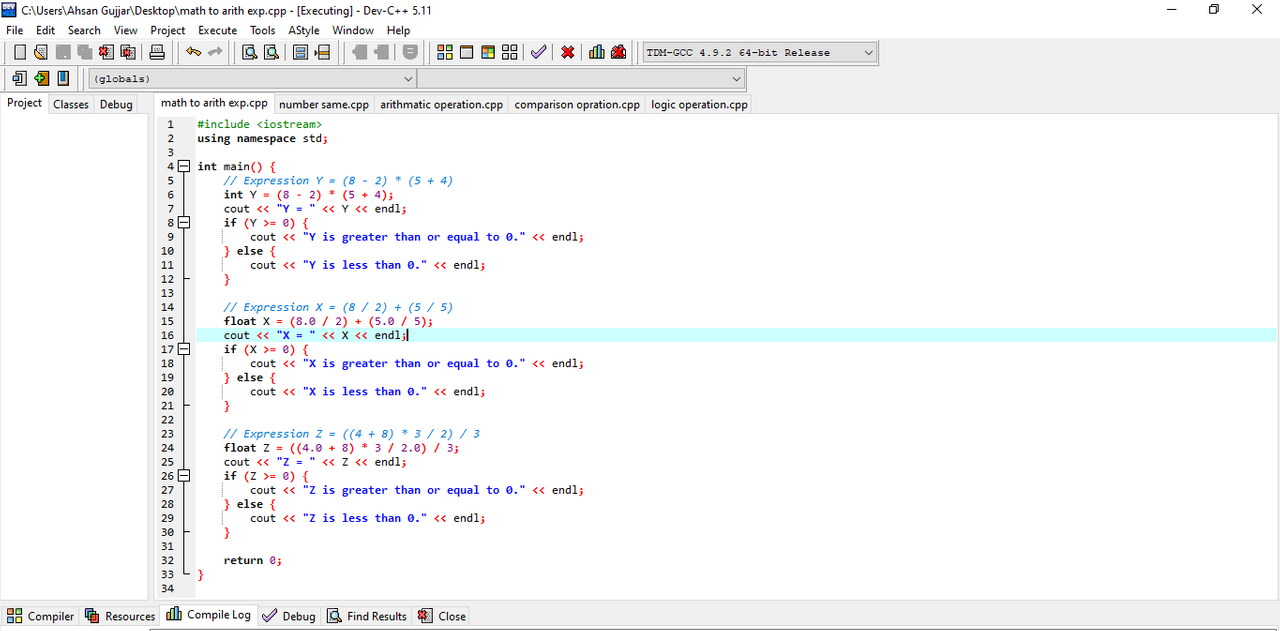Start debugging with the checkmark icon
Screen dimensions: 1280x631
[538, 52]
